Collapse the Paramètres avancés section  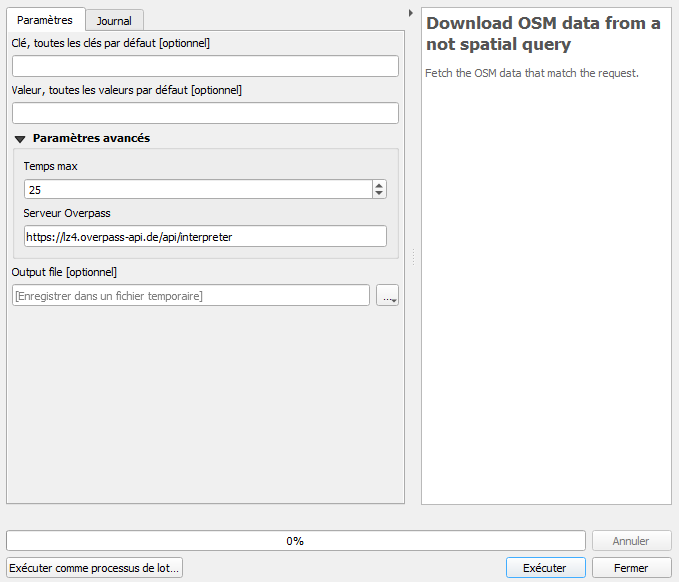click(x=20, y=139)
